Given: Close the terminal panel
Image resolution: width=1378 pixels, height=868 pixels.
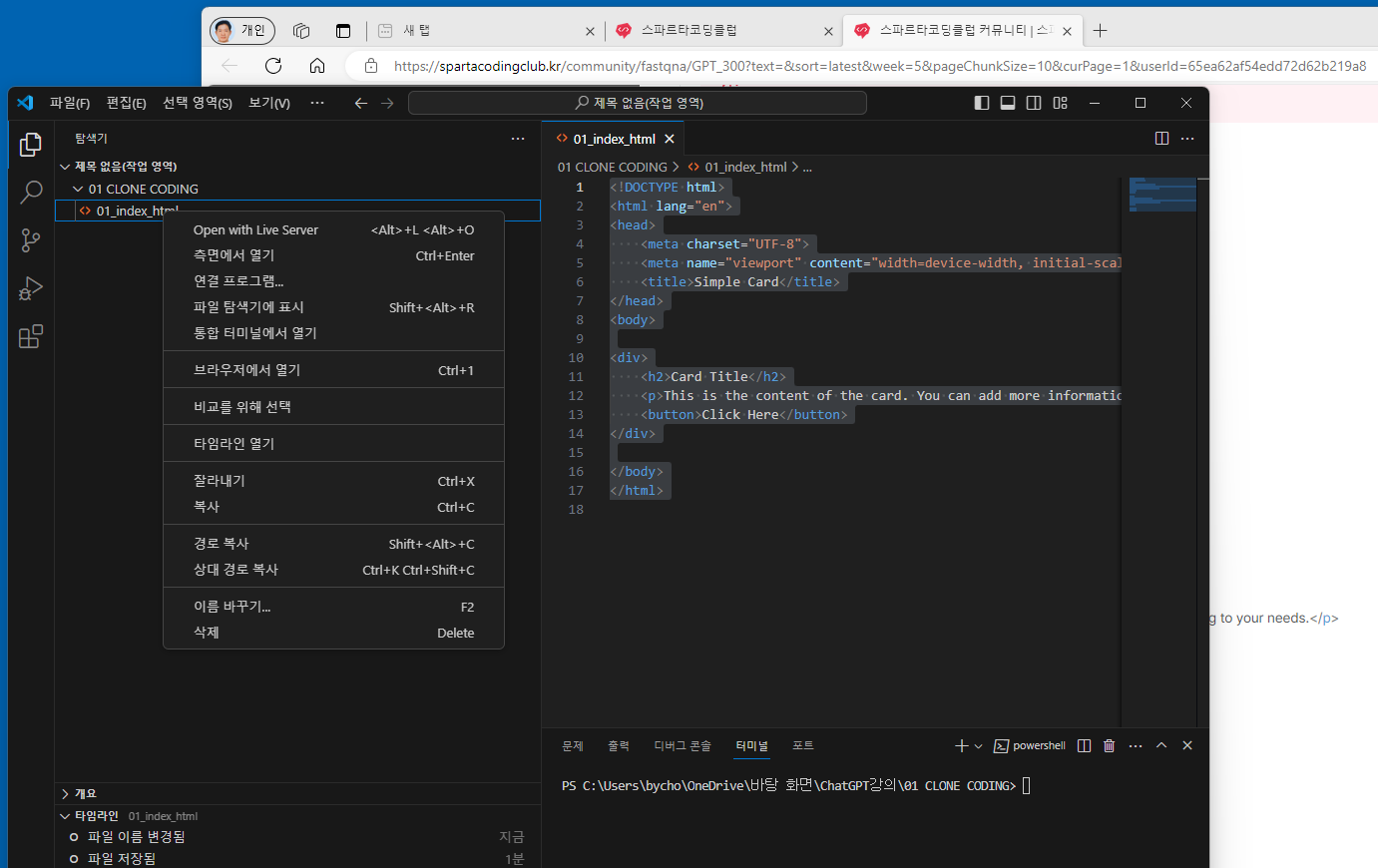Looking at the screenshot, I should coord(1187,745).
